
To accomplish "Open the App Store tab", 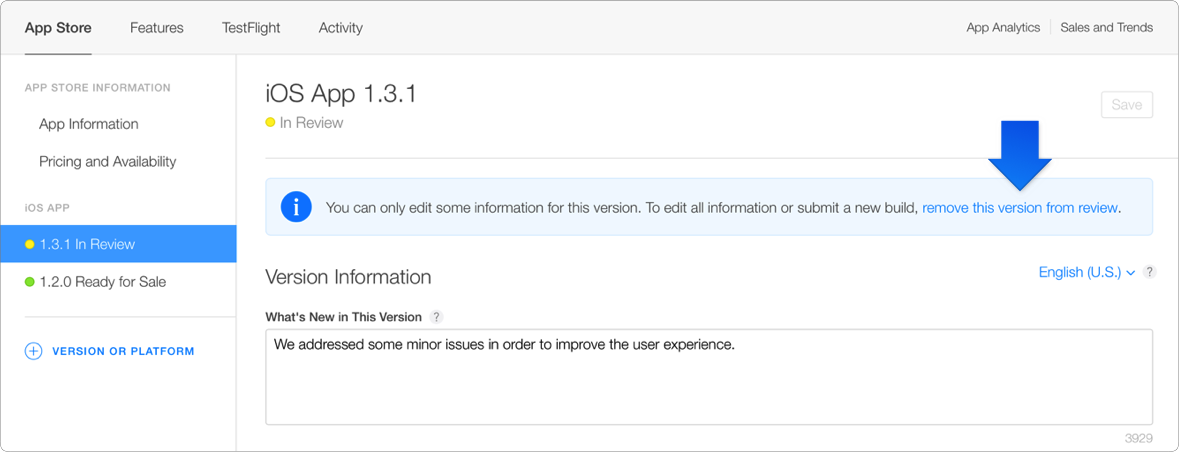I will (58, 28).
